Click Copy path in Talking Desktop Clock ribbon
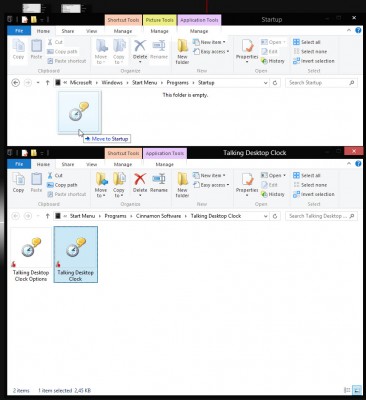366x400 pixels. 62,185
